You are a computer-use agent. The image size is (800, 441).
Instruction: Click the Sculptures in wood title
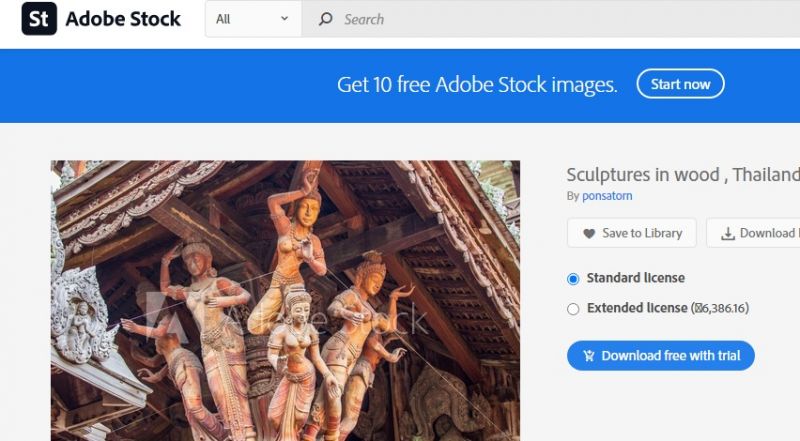682,174
